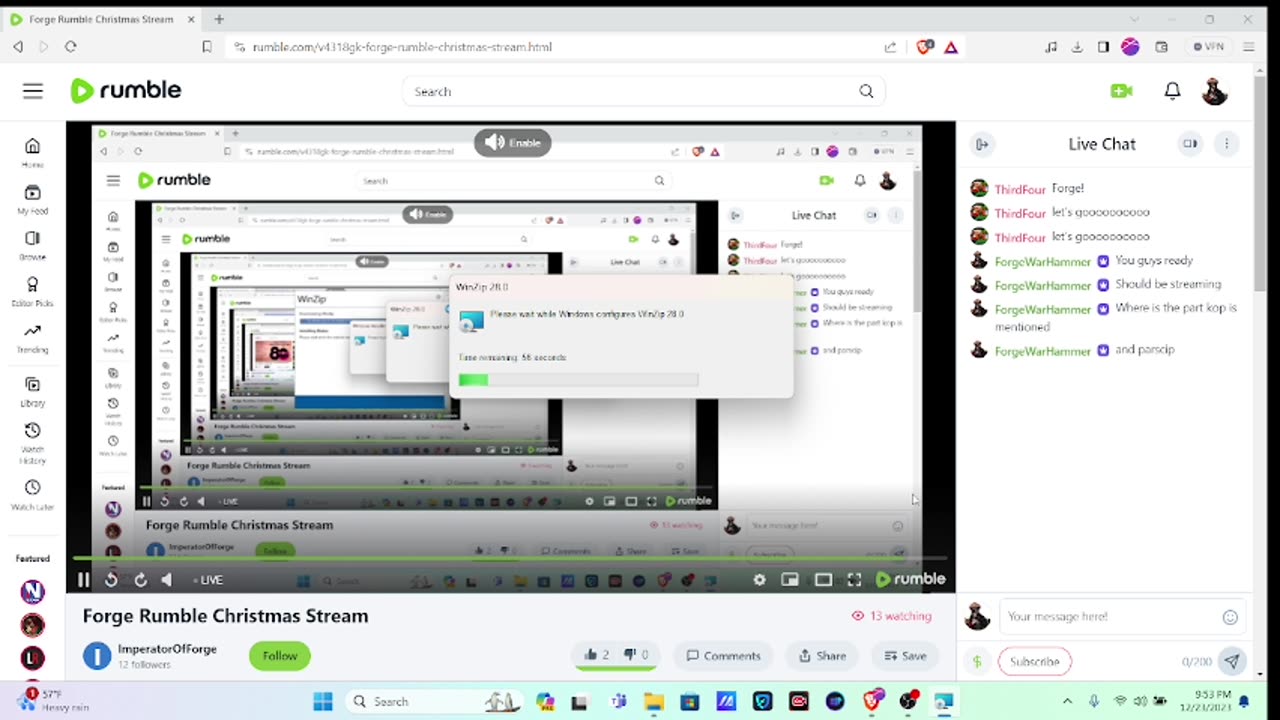This screenshot has width=1280, height=720.
Task: Toggle theater mode in player
Action: [x=823, y=579]
